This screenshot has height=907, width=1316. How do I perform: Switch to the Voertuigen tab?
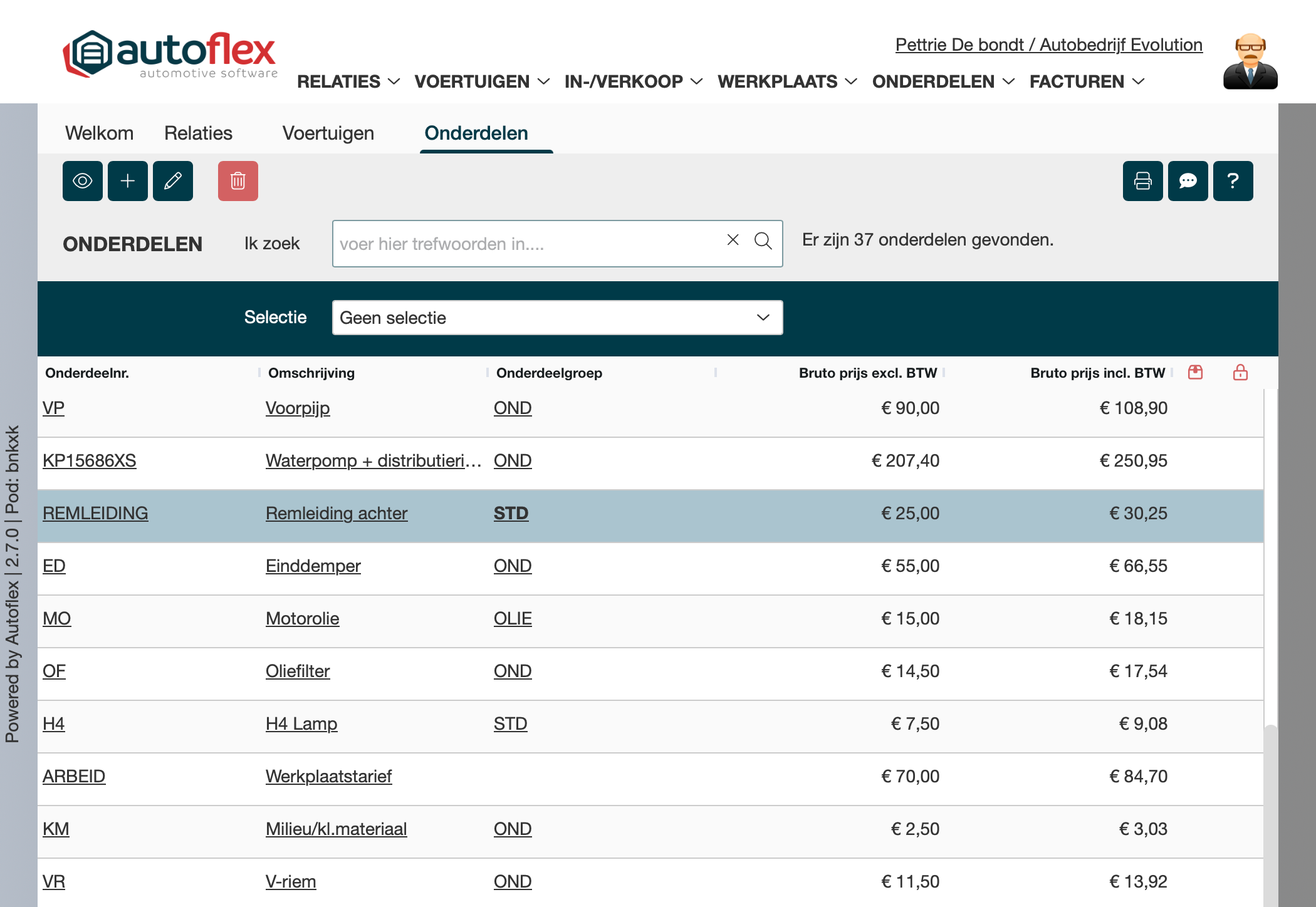tap(328, 133)
